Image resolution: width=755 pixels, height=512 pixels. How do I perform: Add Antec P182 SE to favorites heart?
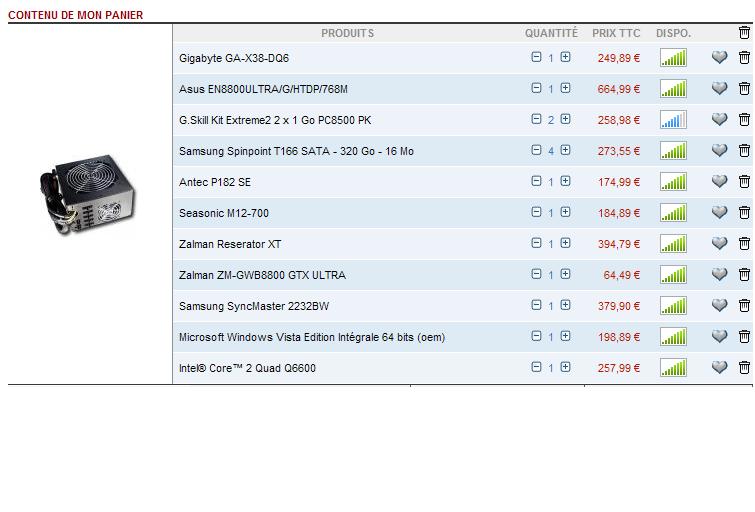pyautogui.click(x=719, y=182)
